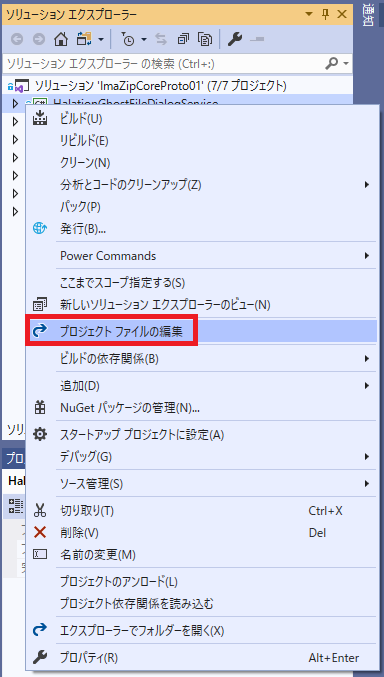The width and height of the screenshot is (384, 677).
Task: Choose 切り取り(T) with scissors icon
Action: tap(201, 511)
